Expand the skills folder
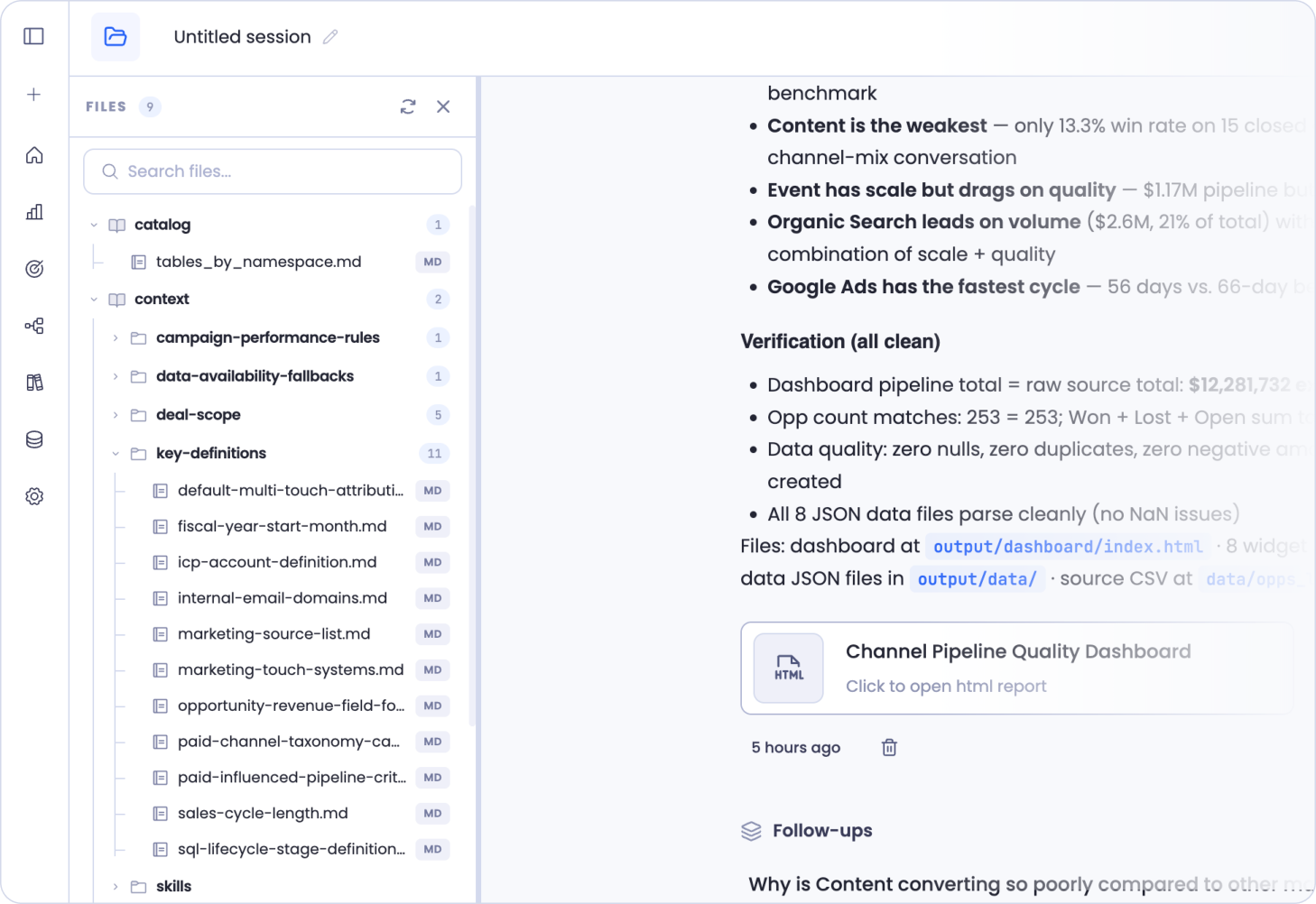1316x904 pixels. pyautogui.click(x=116, y=887)
